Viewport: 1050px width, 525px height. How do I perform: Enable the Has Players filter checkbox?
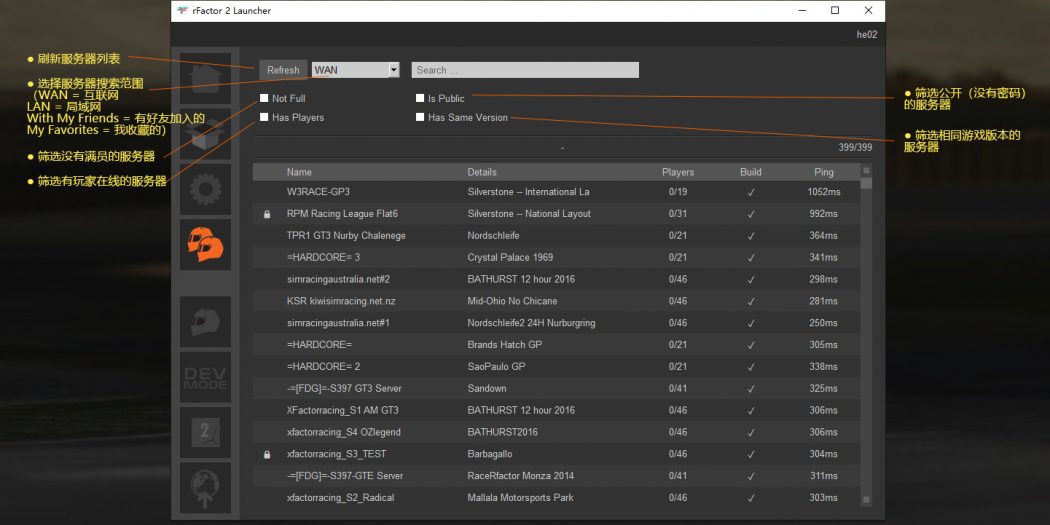265,117
